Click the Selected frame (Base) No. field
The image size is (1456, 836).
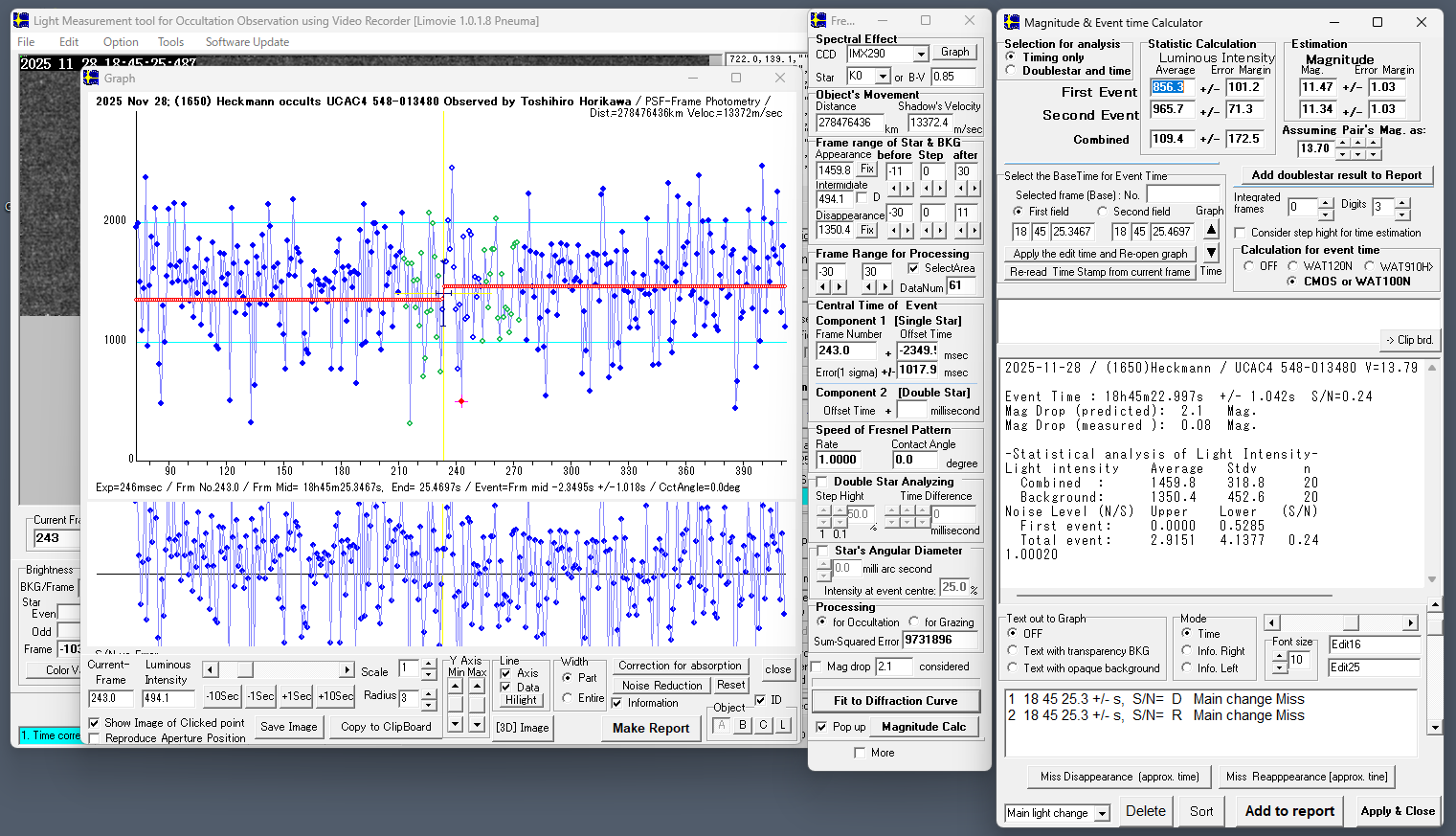pyautogui.click(x=1183, y=194)
